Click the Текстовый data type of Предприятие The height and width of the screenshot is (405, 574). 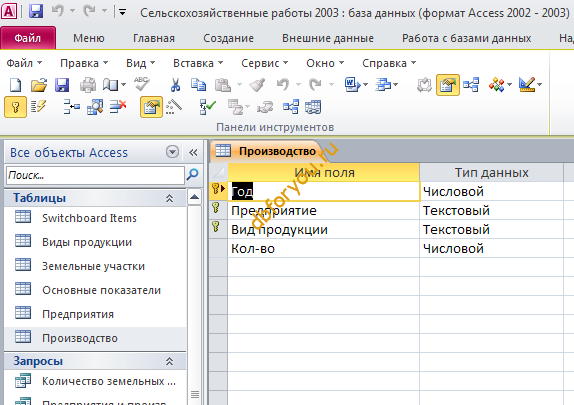491,210
